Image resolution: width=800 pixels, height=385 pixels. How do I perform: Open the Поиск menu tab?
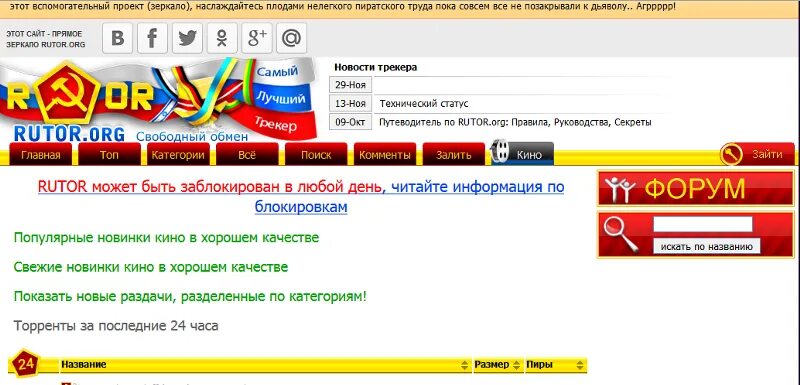pyautogui.click(x=316, y=155)
